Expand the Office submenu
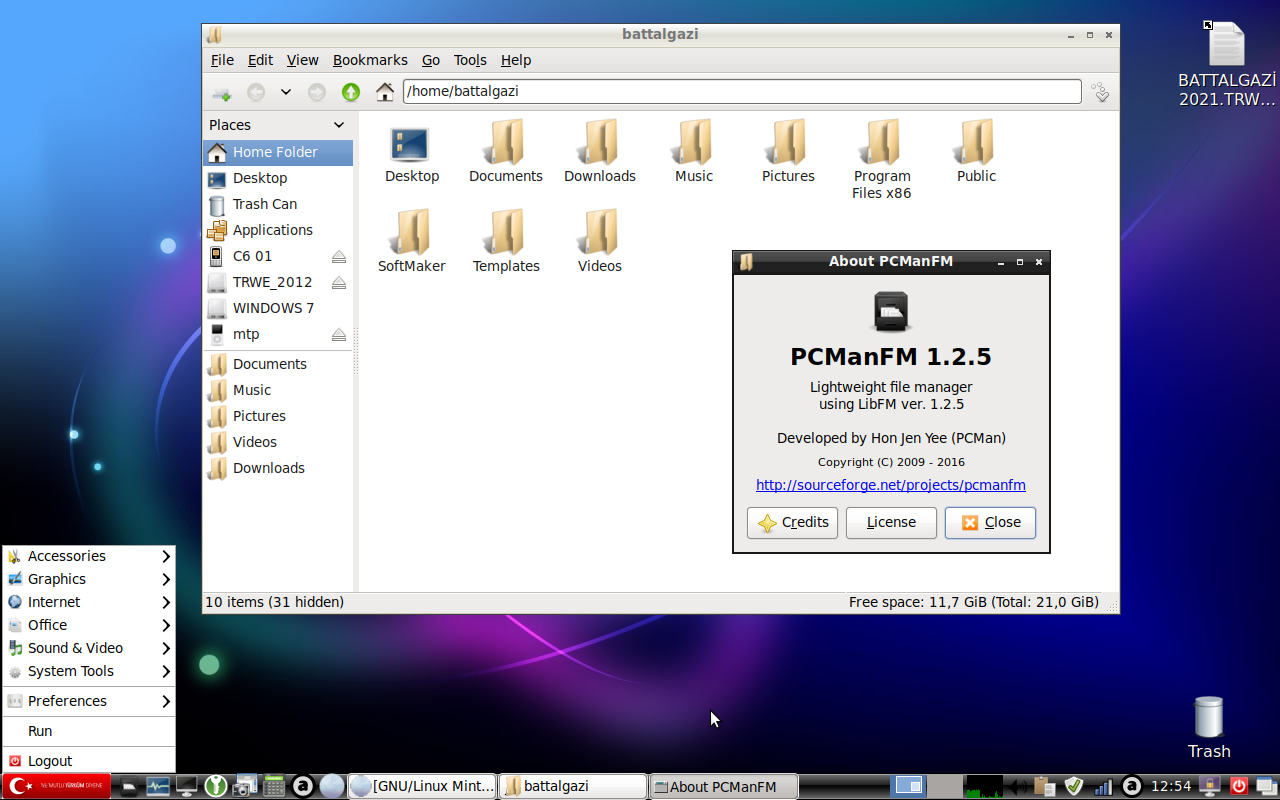This screenshot has height=800, width=1280. tap(89, 625)
